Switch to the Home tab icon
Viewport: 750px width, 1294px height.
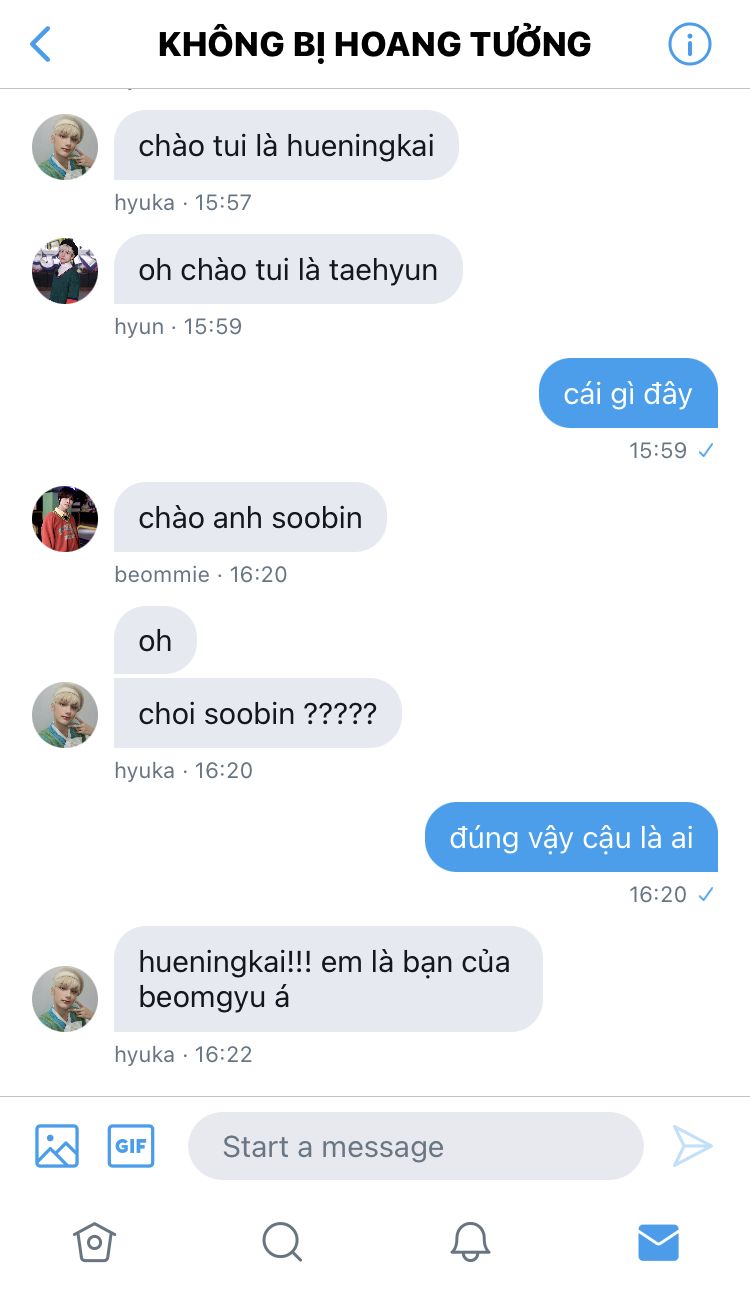coord(94,1242)
